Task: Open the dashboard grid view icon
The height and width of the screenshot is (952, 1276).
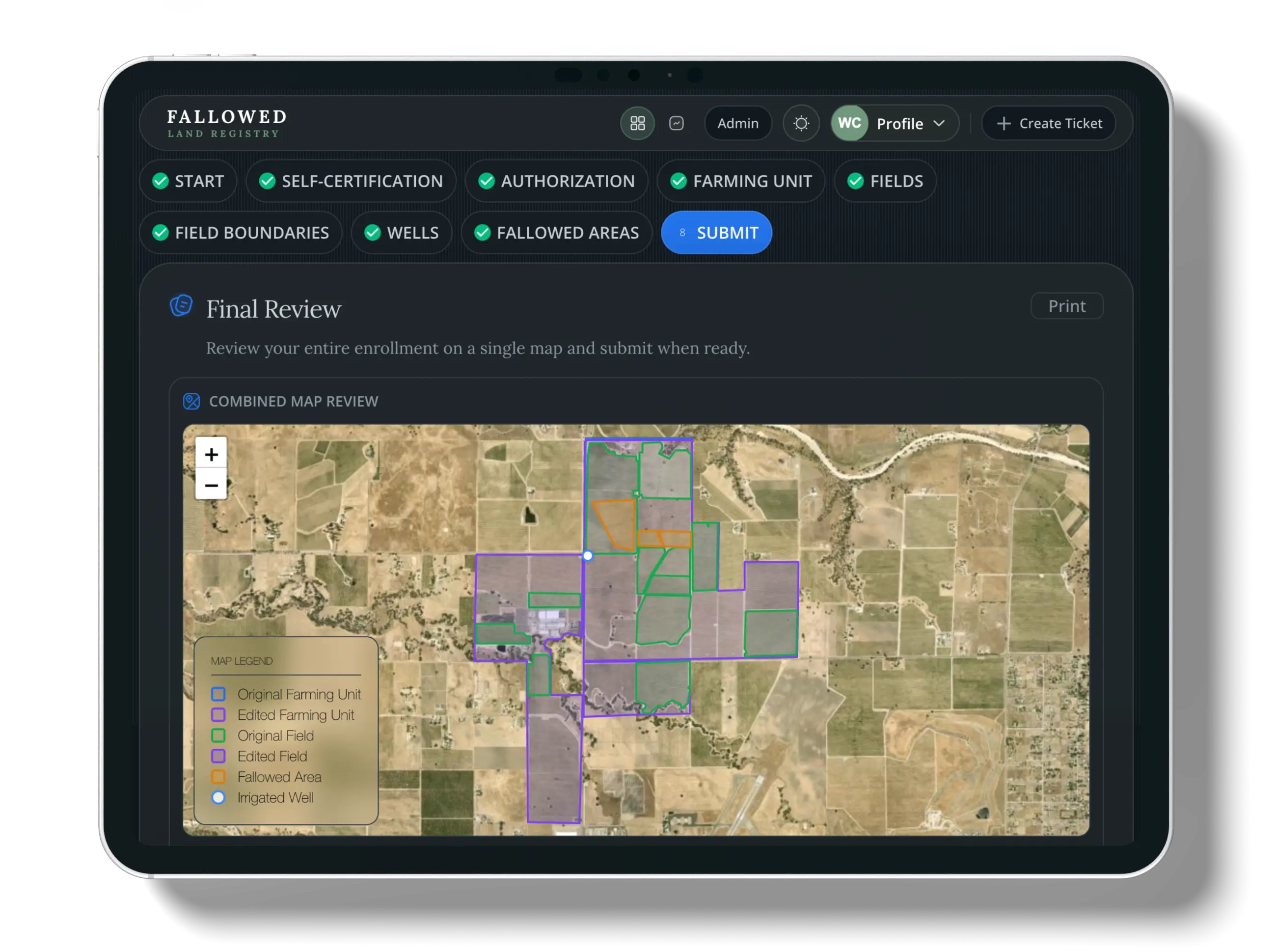Action: click(x=637, y=123)
